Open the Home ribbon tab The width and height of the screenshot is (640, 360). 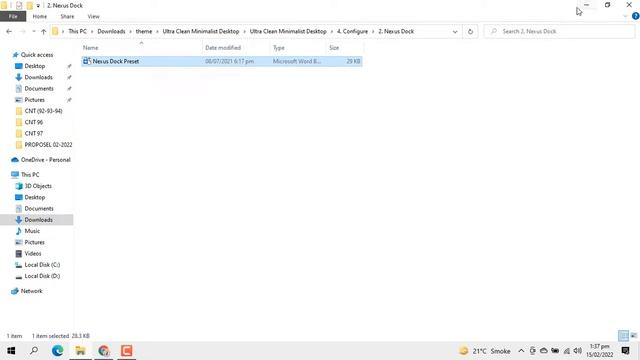pos(40,16)
